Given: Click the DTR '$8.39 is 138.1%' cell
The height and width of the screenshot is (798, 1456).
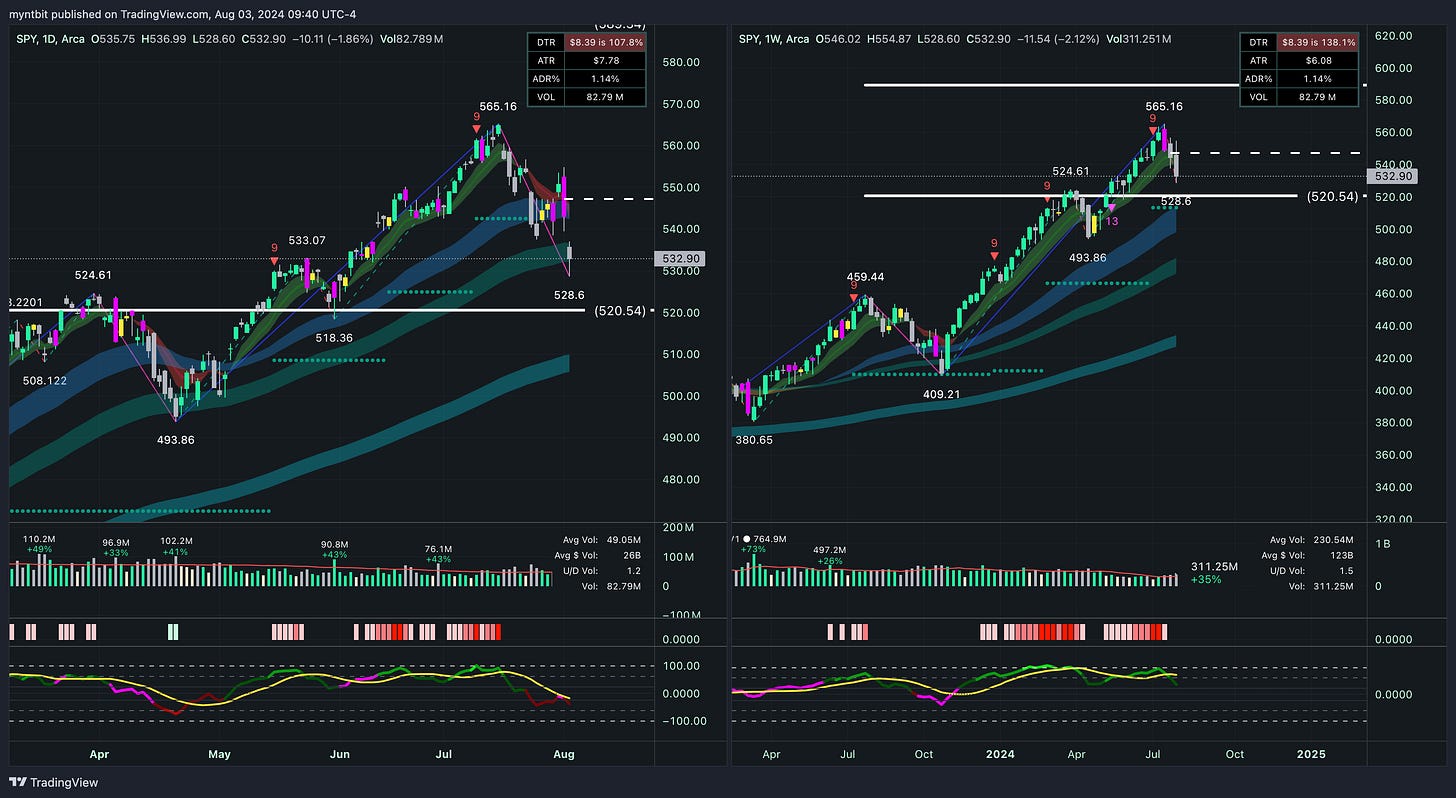Looking at the screenshot, I should [1319, 42].
